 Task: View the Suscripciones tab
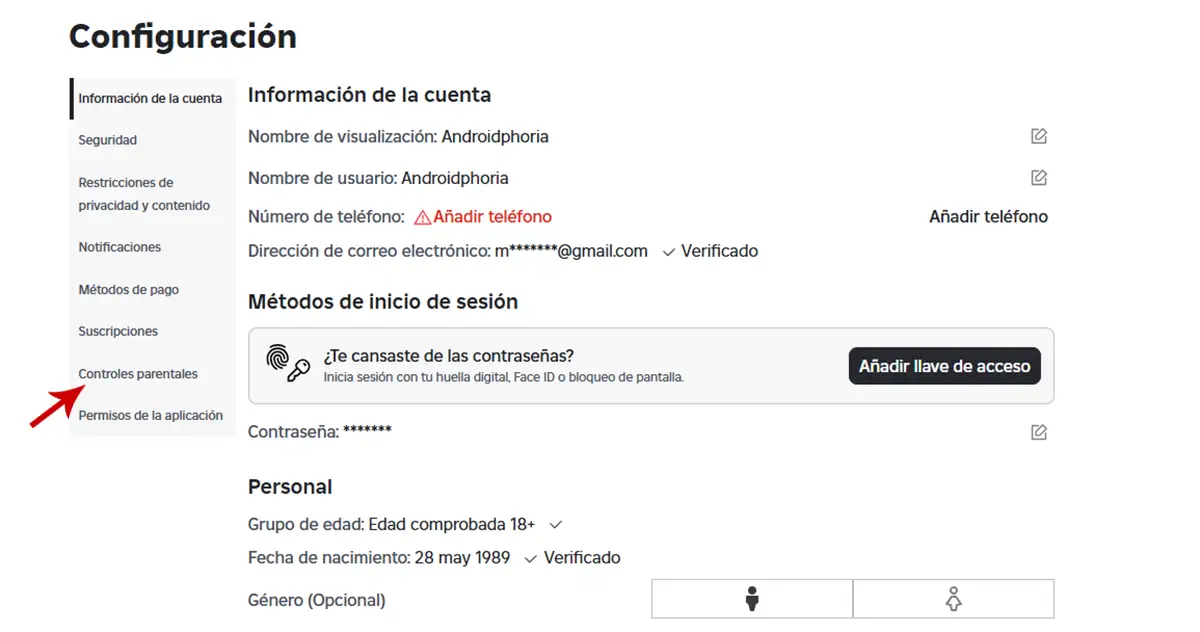[x=118, y=331]
